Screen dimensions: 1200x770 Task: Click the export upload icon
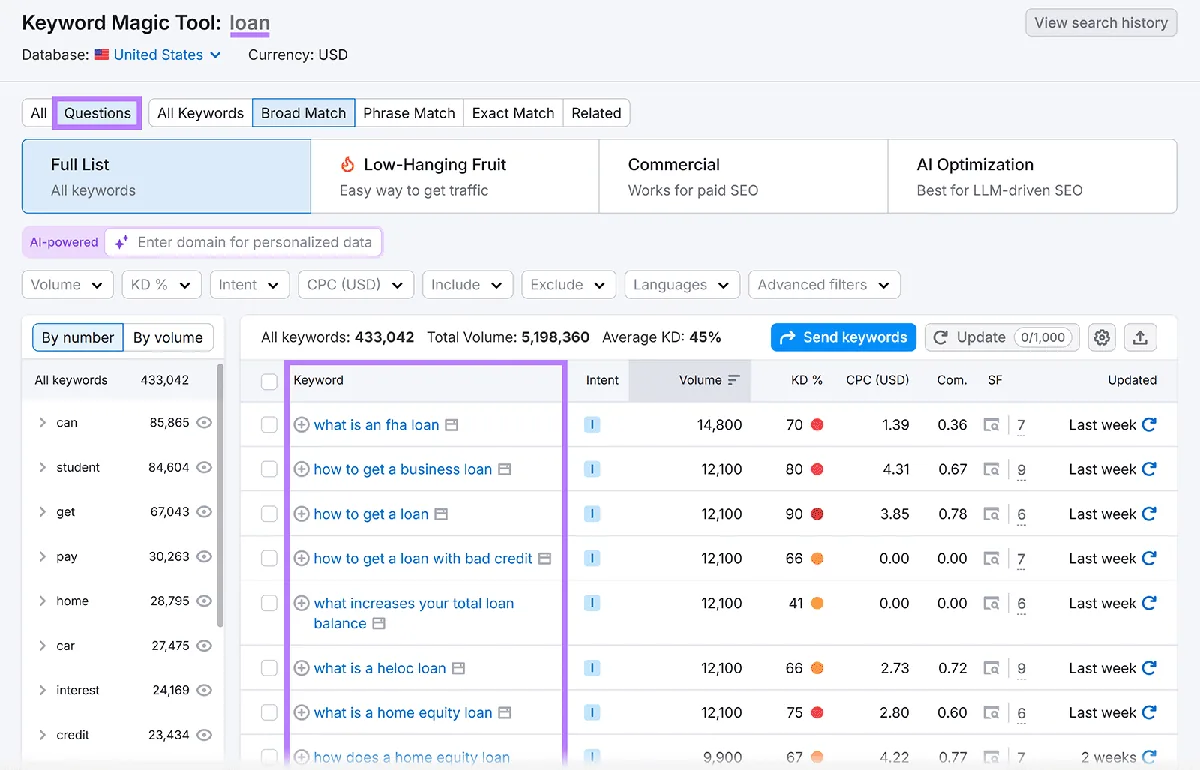click(1140, 338)
